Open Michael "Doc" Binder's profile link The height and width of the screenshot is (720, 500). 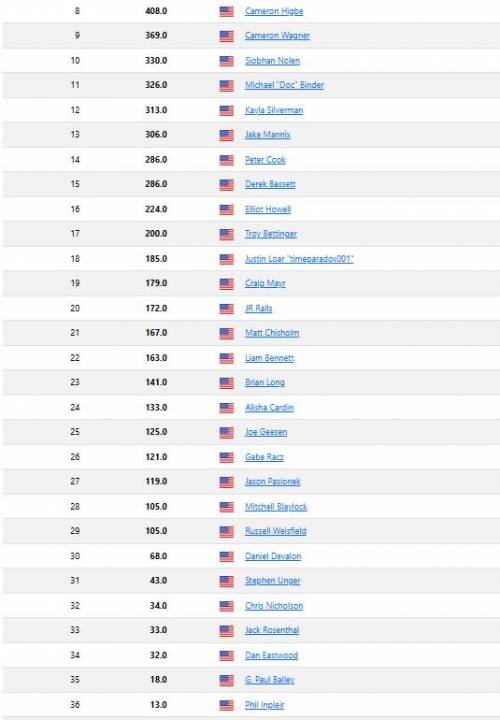coord(284,85)
